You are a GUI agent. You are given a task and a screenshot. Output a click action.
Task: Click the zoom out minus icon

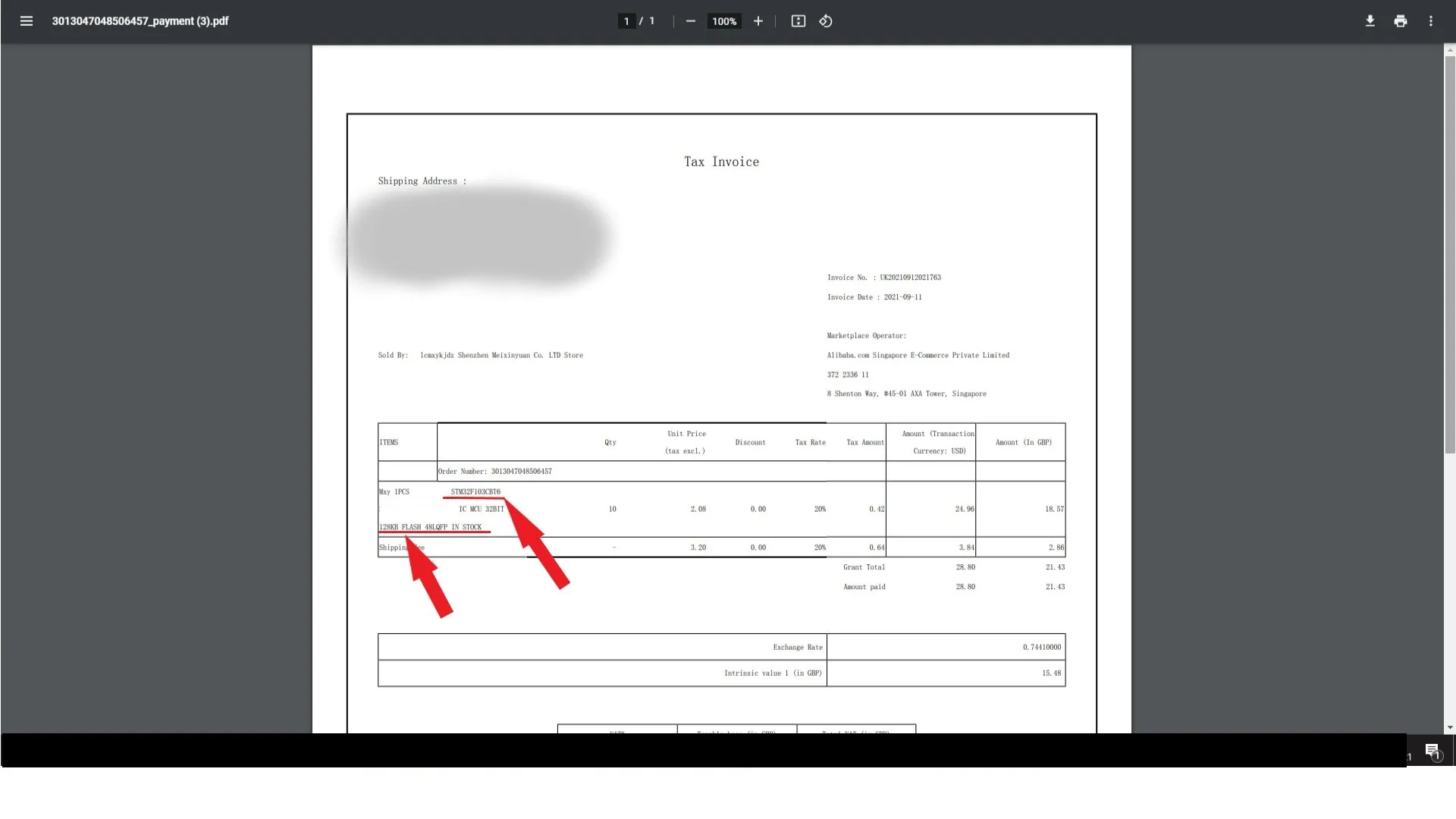point(690,21)
